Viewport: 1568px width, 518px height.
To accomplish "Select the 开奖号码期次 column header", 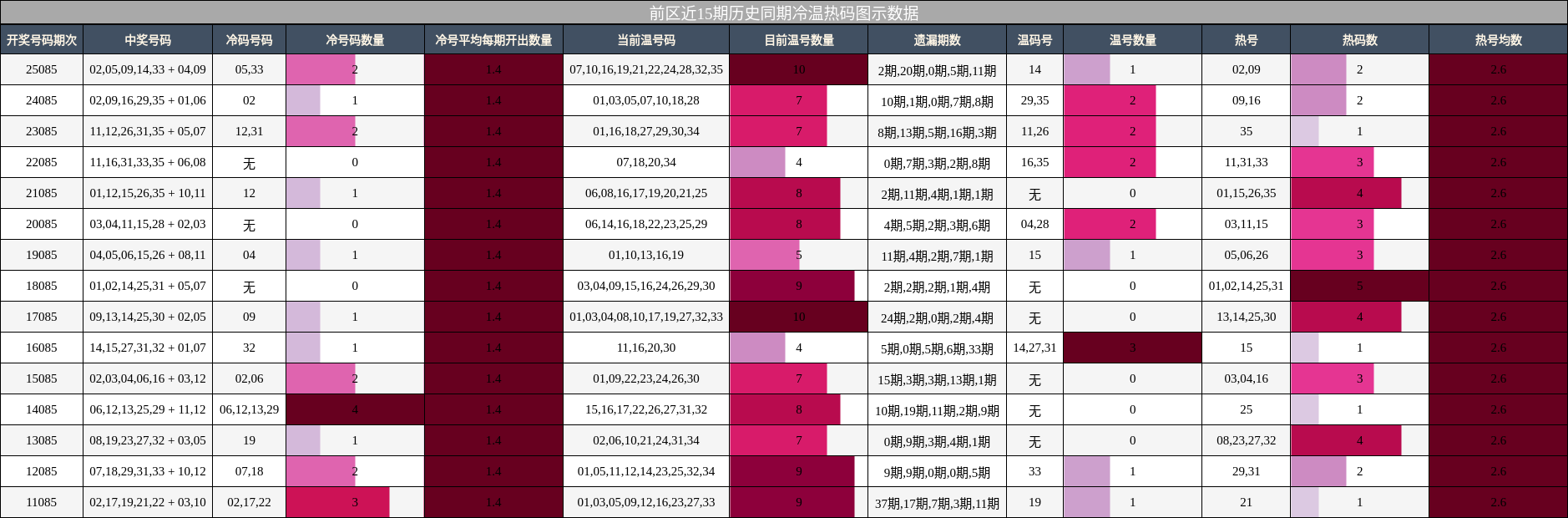I will [x=42, y=40].
